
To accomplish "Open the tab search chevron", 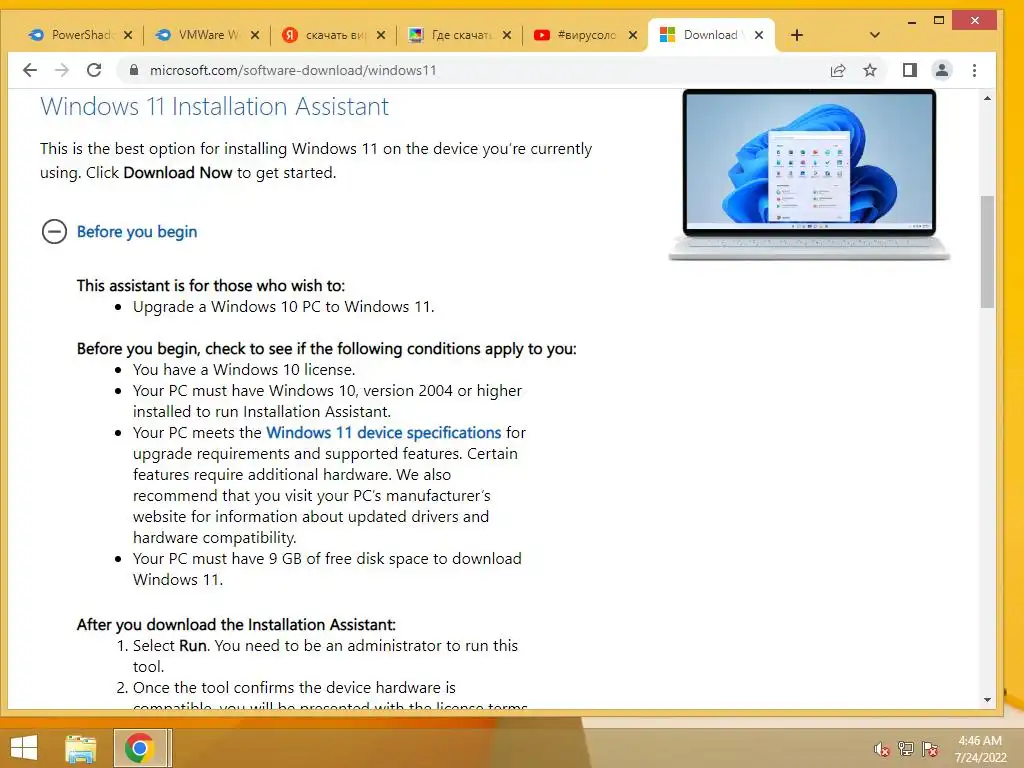I will pos(875,35).
